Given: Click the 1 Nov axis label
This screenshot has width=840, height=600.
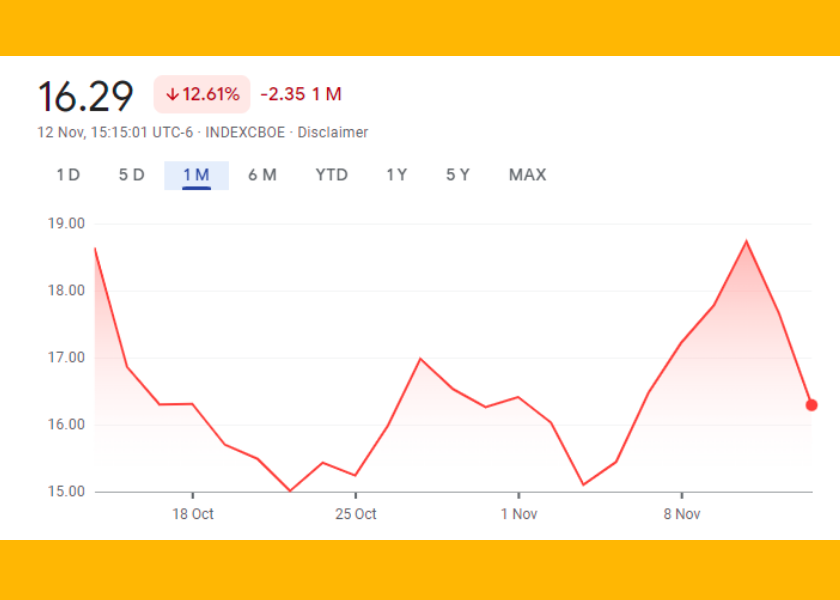Looking at the screenshot, I should pos(519,514).
